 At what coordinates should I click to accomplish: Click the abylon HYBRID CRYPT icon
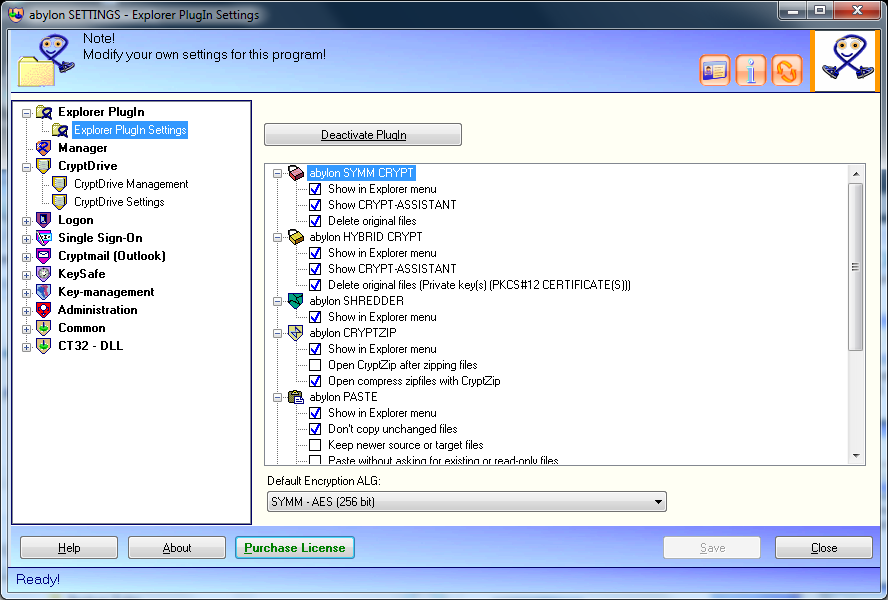pos(296,237)
